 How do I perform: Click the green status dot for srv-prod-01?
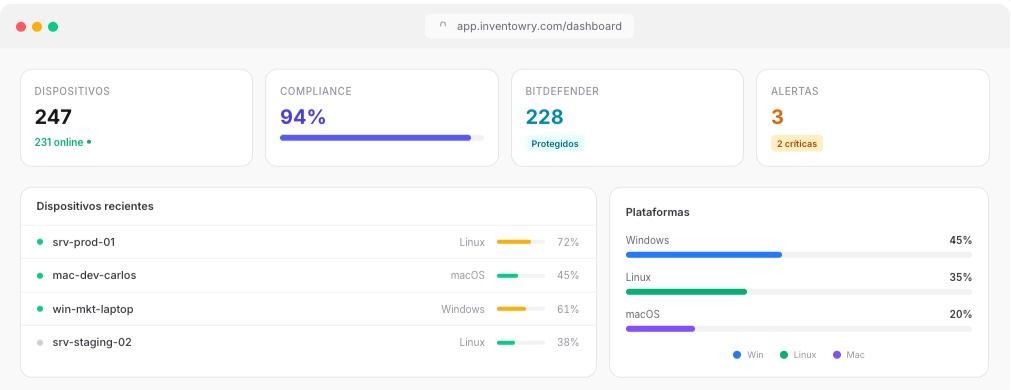tap(40, 242)
